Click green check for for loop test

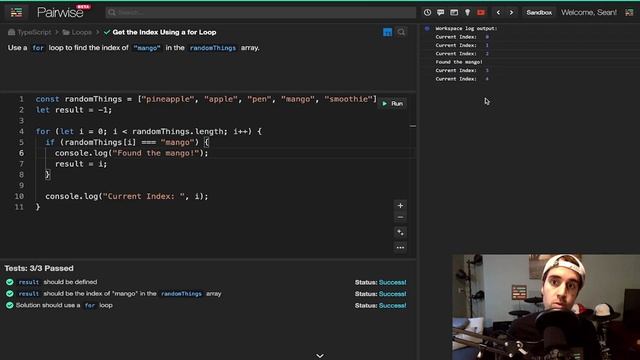[10, 305]
